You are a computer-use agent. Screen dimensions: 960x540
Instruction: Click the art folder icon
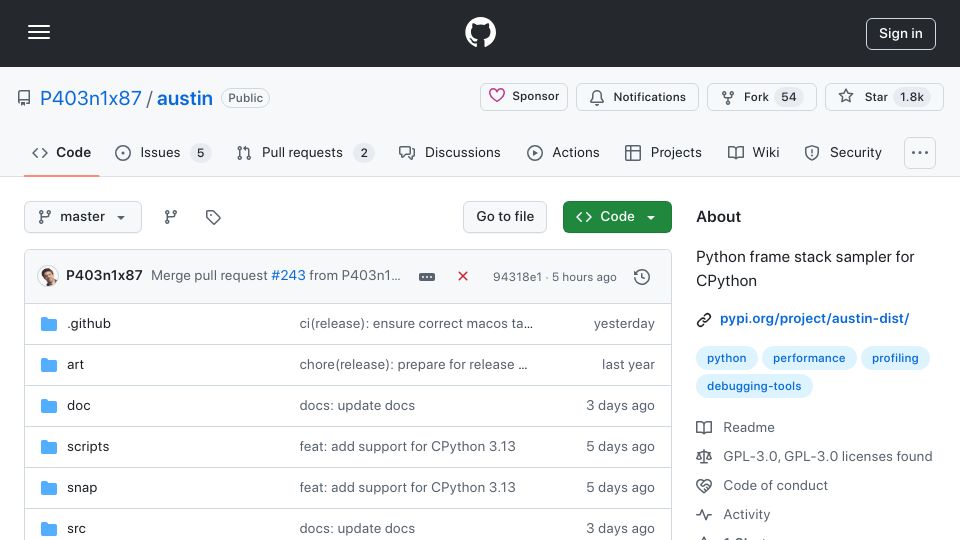coord(49,365)
